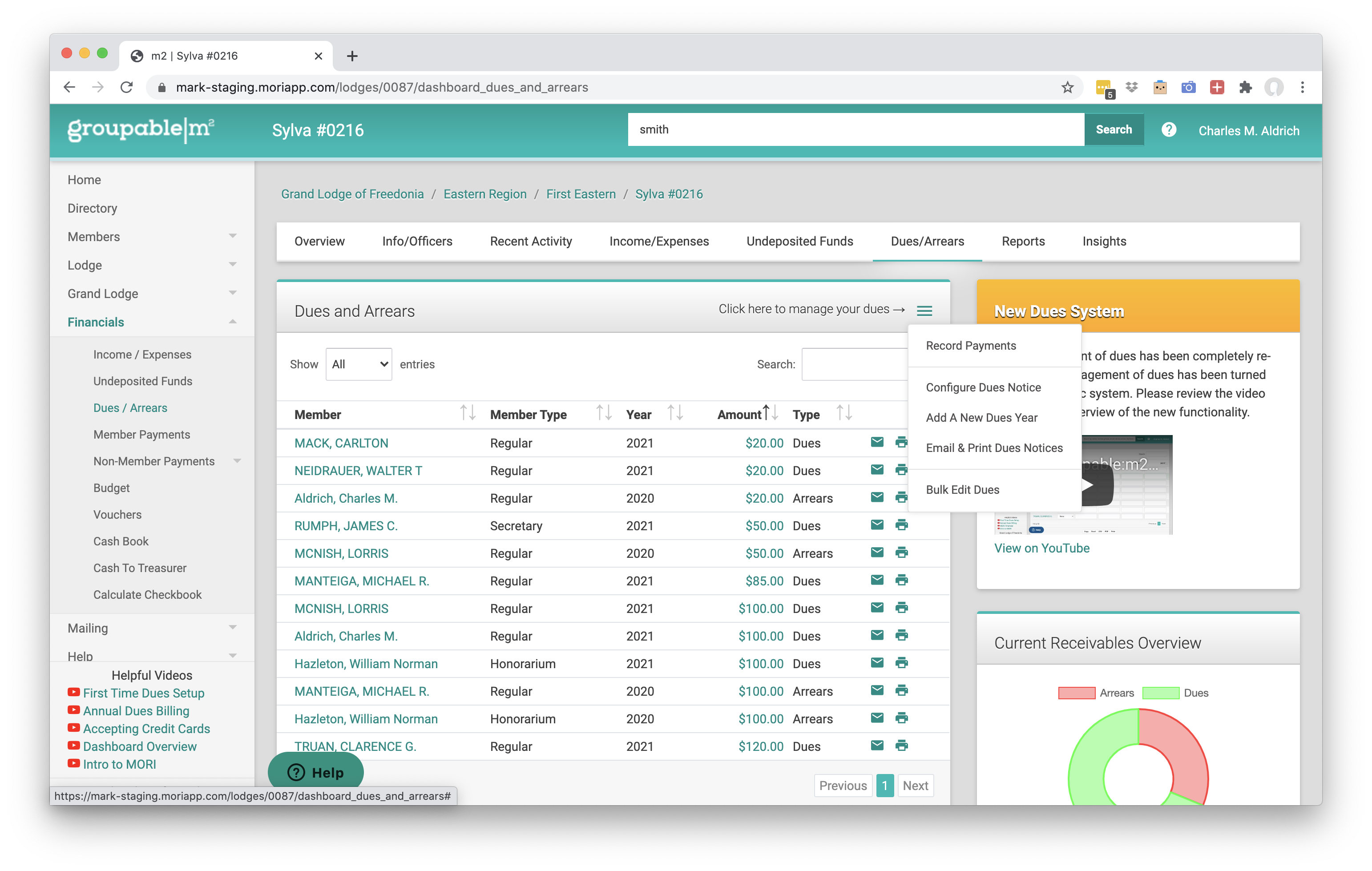1372x871 pixels.
Task: Click the print icon for RUMPH, JAMES C. row
Action: (x=901, y=524)
